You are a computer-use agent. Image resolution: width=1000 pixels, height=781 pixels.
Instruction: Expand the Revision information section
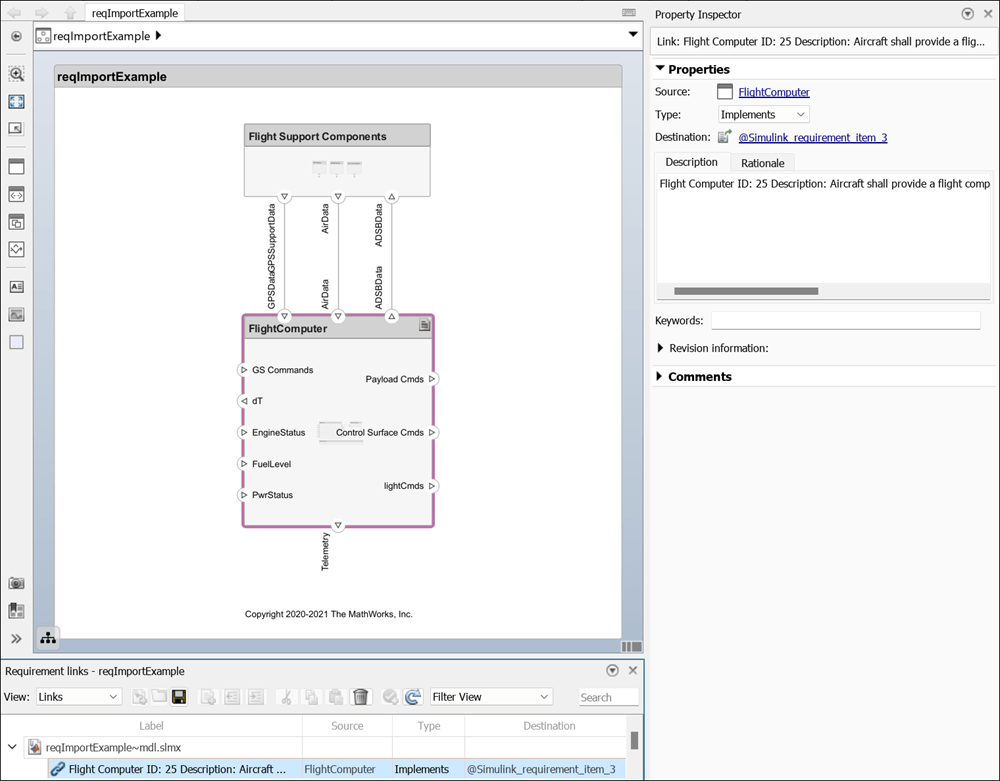pyautogui.click(x=661, y=348)
